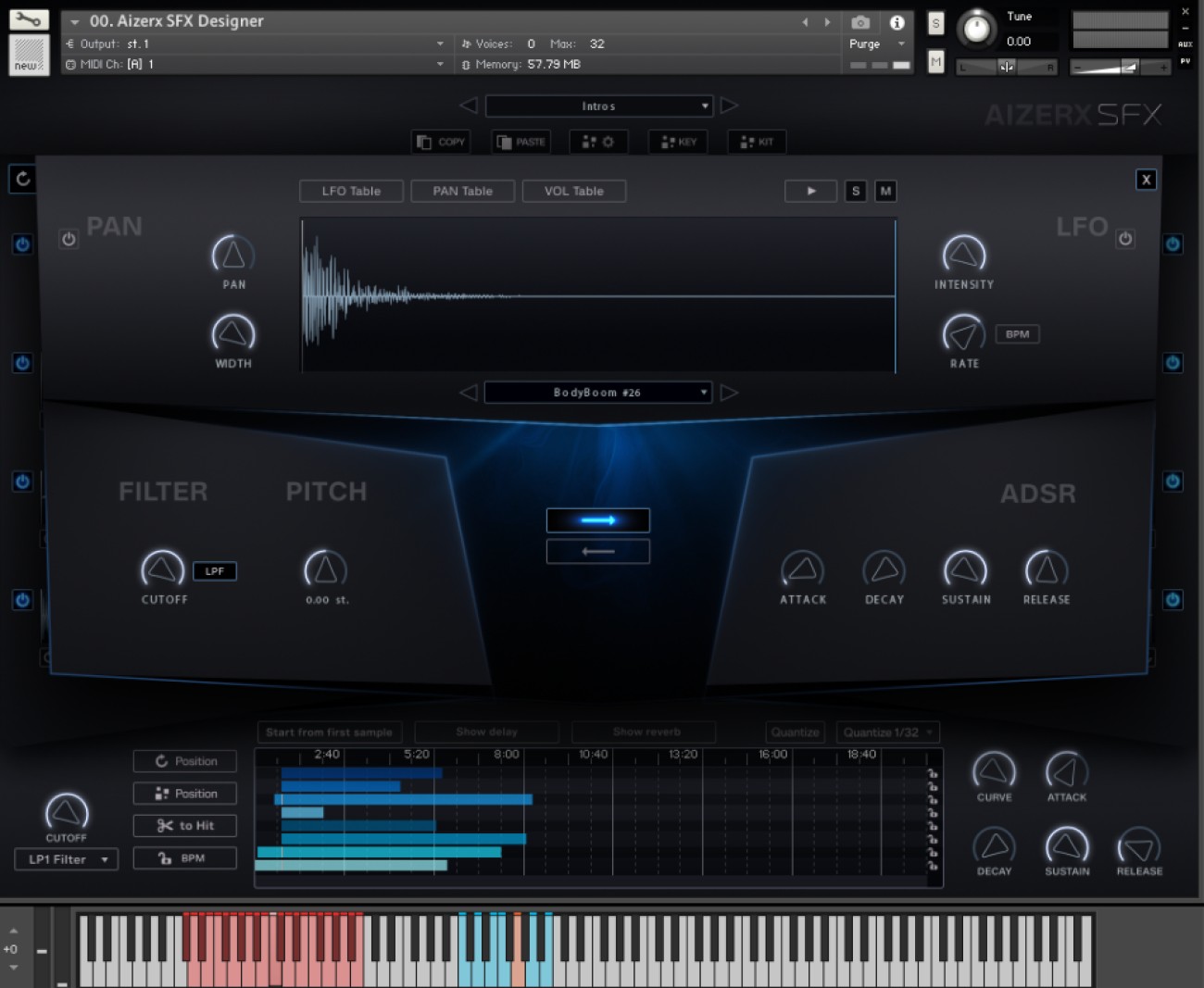Toggle the LFO section power switch

1125,238
